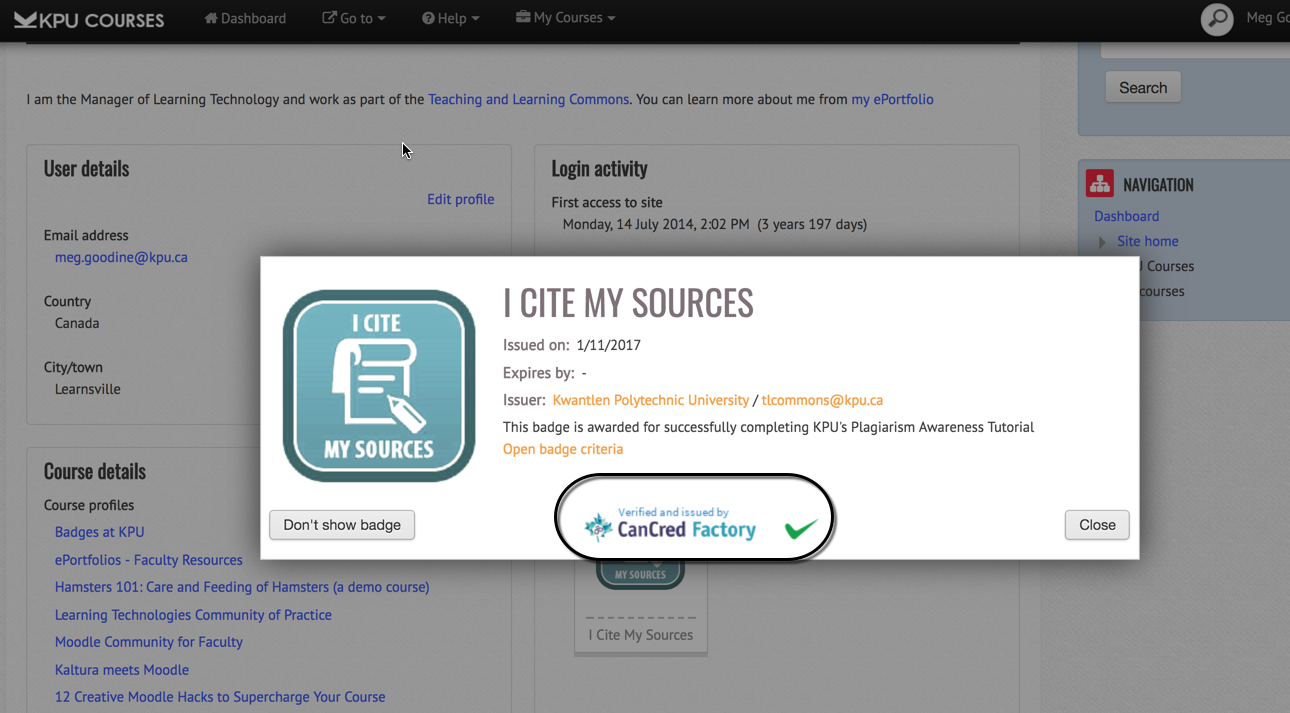Click the Edit profile link

(x=460, y=199)
